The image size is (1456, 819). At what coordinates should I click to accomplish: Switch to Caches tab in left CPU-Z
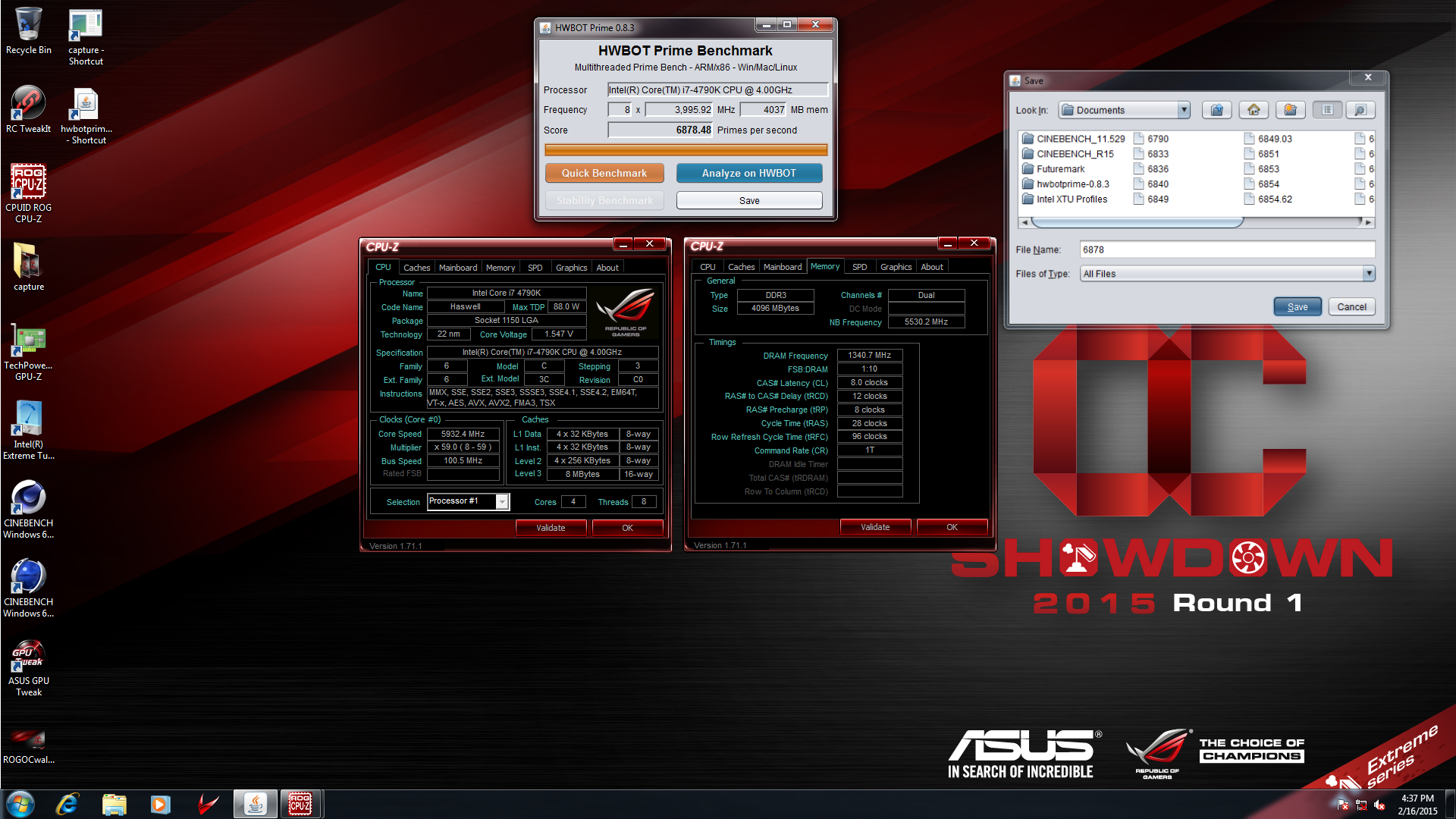(x=416, y=268)
